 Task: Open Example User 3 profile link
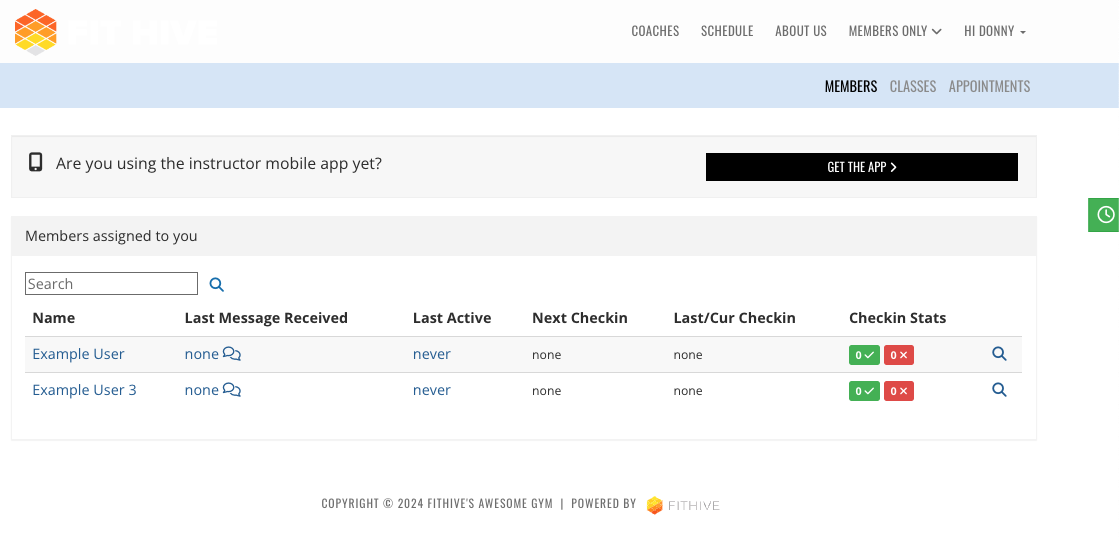84,390
